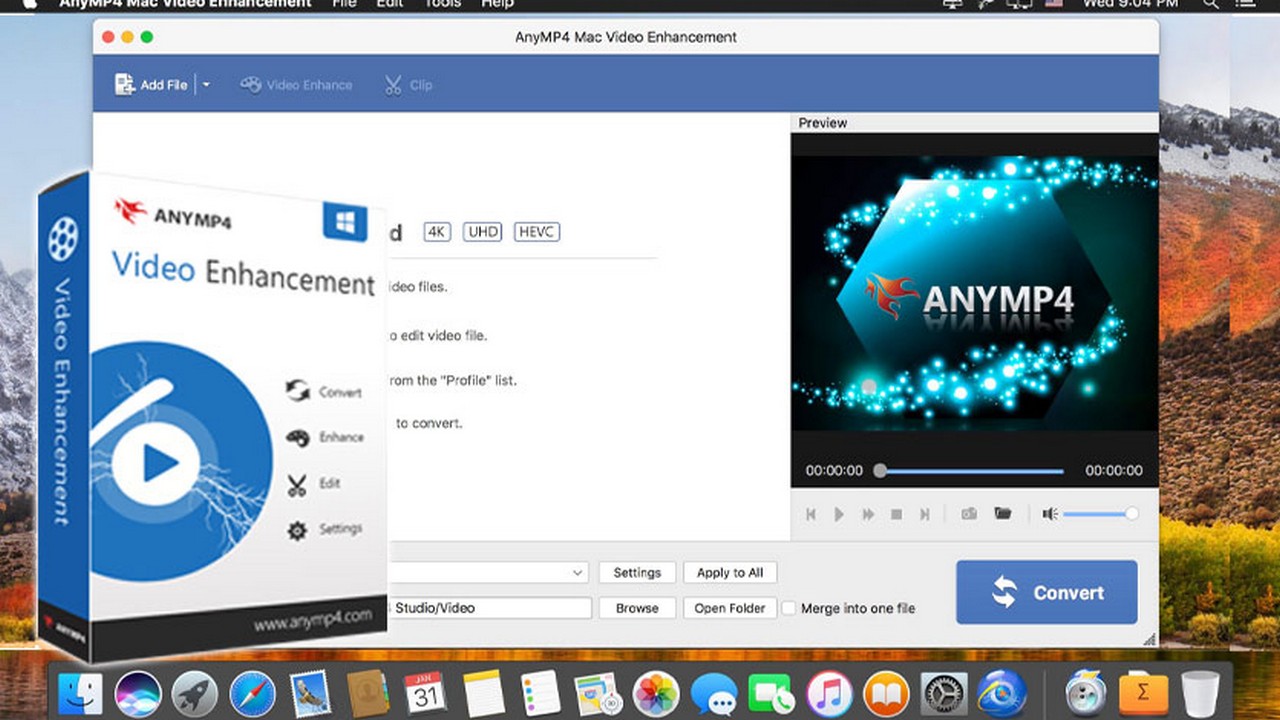Screen dimensions: 1280x720
Task: Open the Video Enhance tool
Action: click(x=296, y=85)
